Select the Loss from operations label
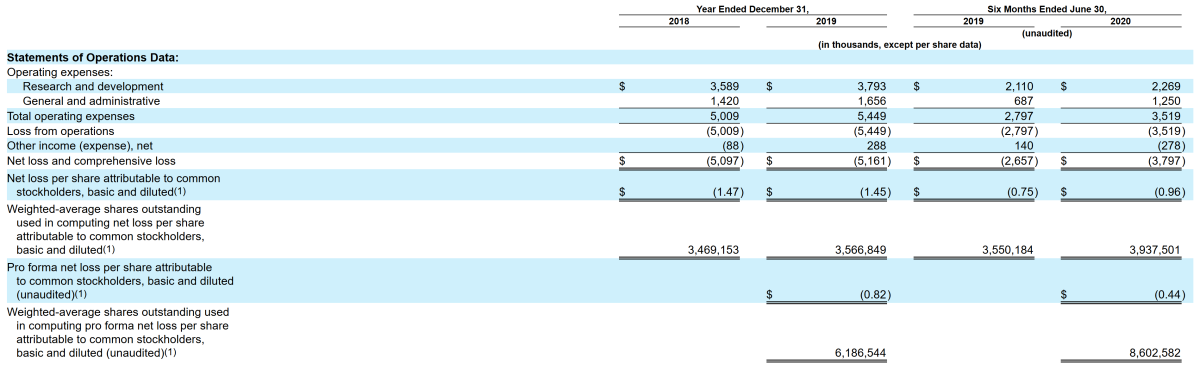The width and height of the screenshot is (1200, 365). (61, 131)
